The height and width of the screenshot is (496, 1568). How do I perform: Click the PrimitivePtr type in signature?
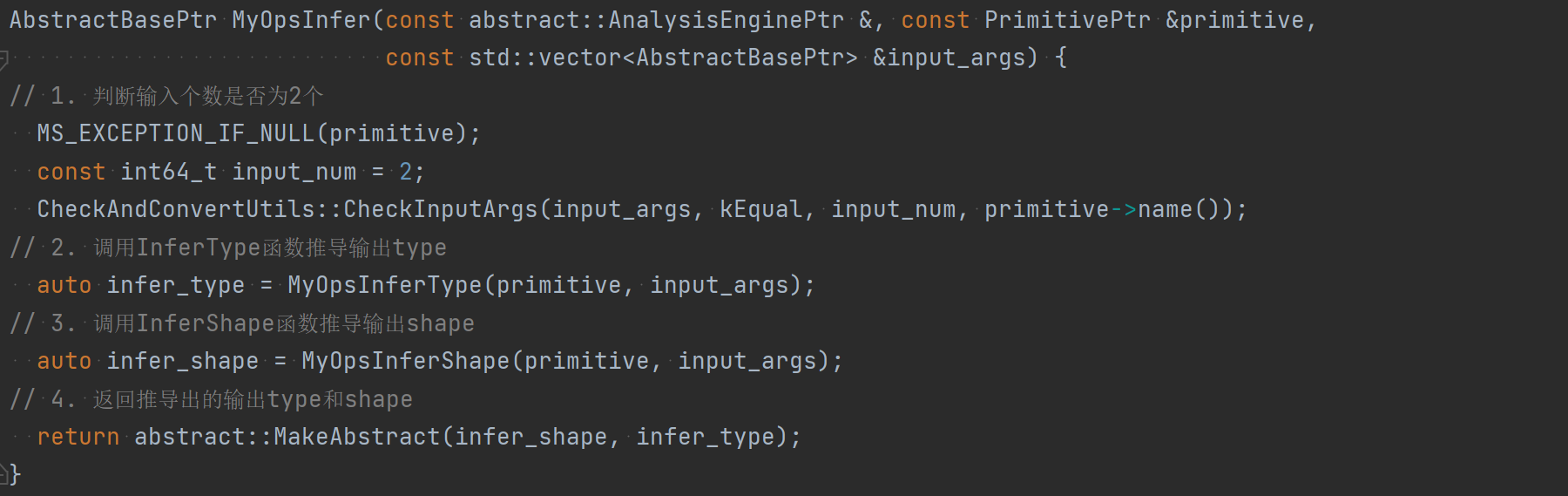pos(1067,20)
